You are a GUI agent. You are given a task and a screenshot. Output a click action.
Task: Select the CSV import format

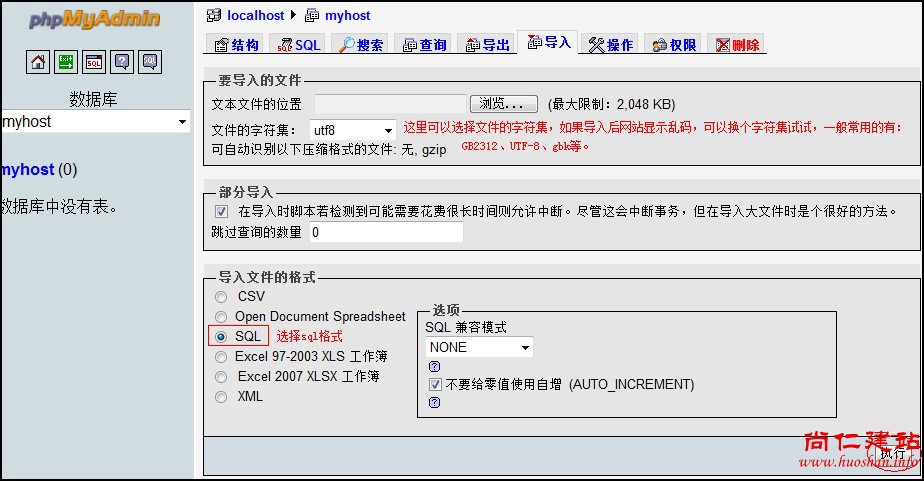coord(221,297)
